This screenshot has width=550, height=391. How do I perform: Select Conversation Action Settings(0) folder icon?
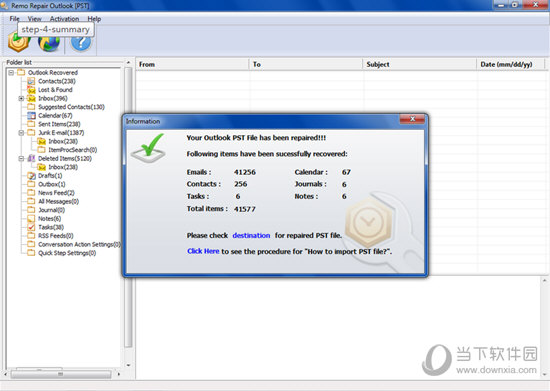point(31,244)
